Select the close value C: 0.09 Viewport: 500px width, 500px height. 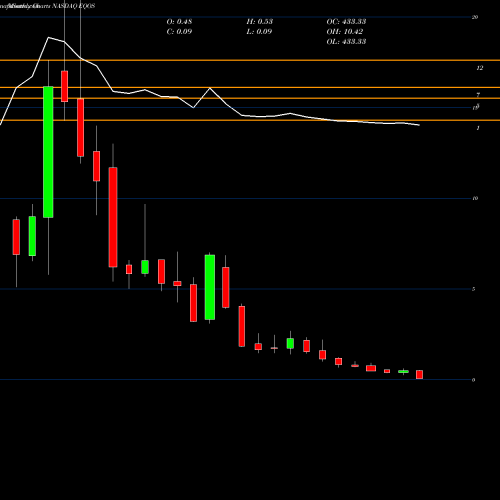179,32
